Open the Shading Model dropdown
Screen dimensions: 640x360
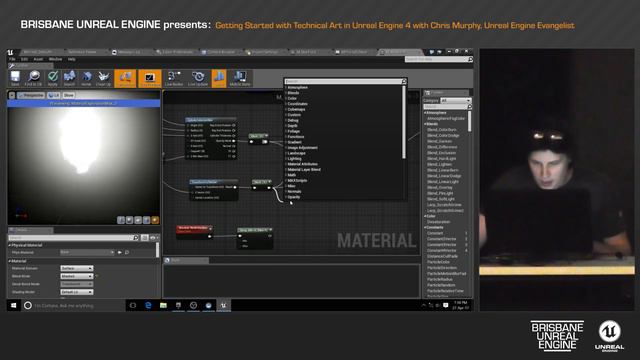(77, 292)
